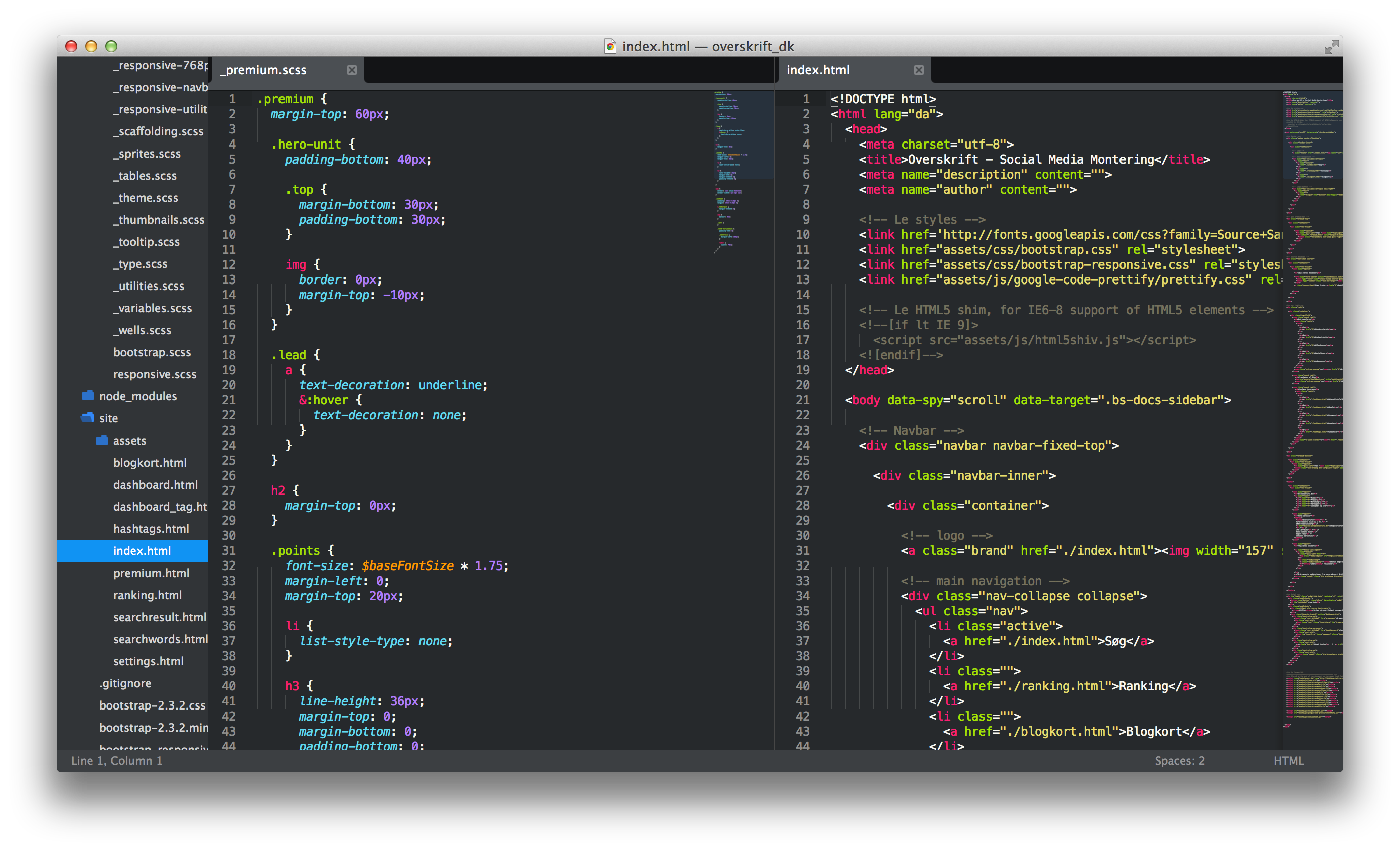The width and height of the screenshot is (1400, 851).
Task: Open the Spaces: 2 indentation menu
Action: click(x=1179, y=760)
